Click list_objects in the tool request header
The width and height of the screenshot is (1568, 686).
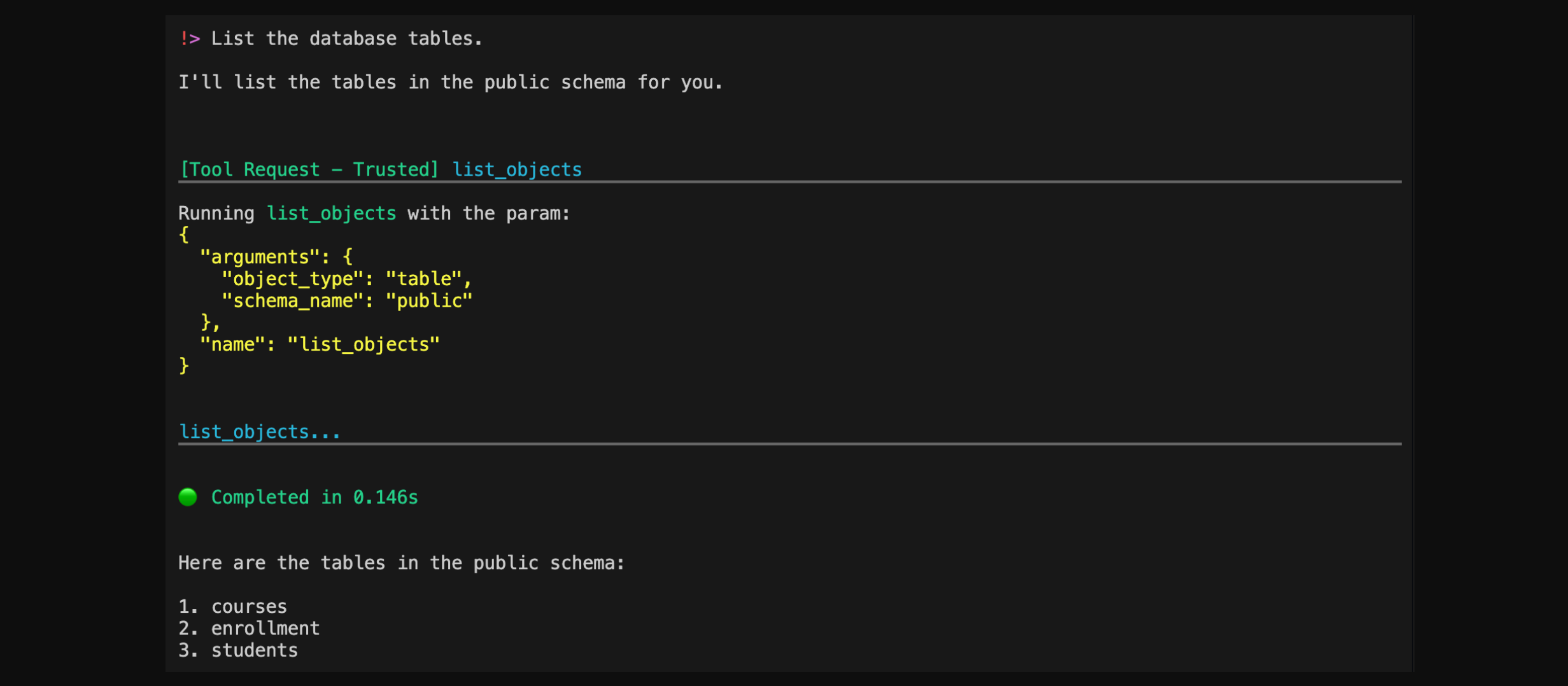coord(517,169)
